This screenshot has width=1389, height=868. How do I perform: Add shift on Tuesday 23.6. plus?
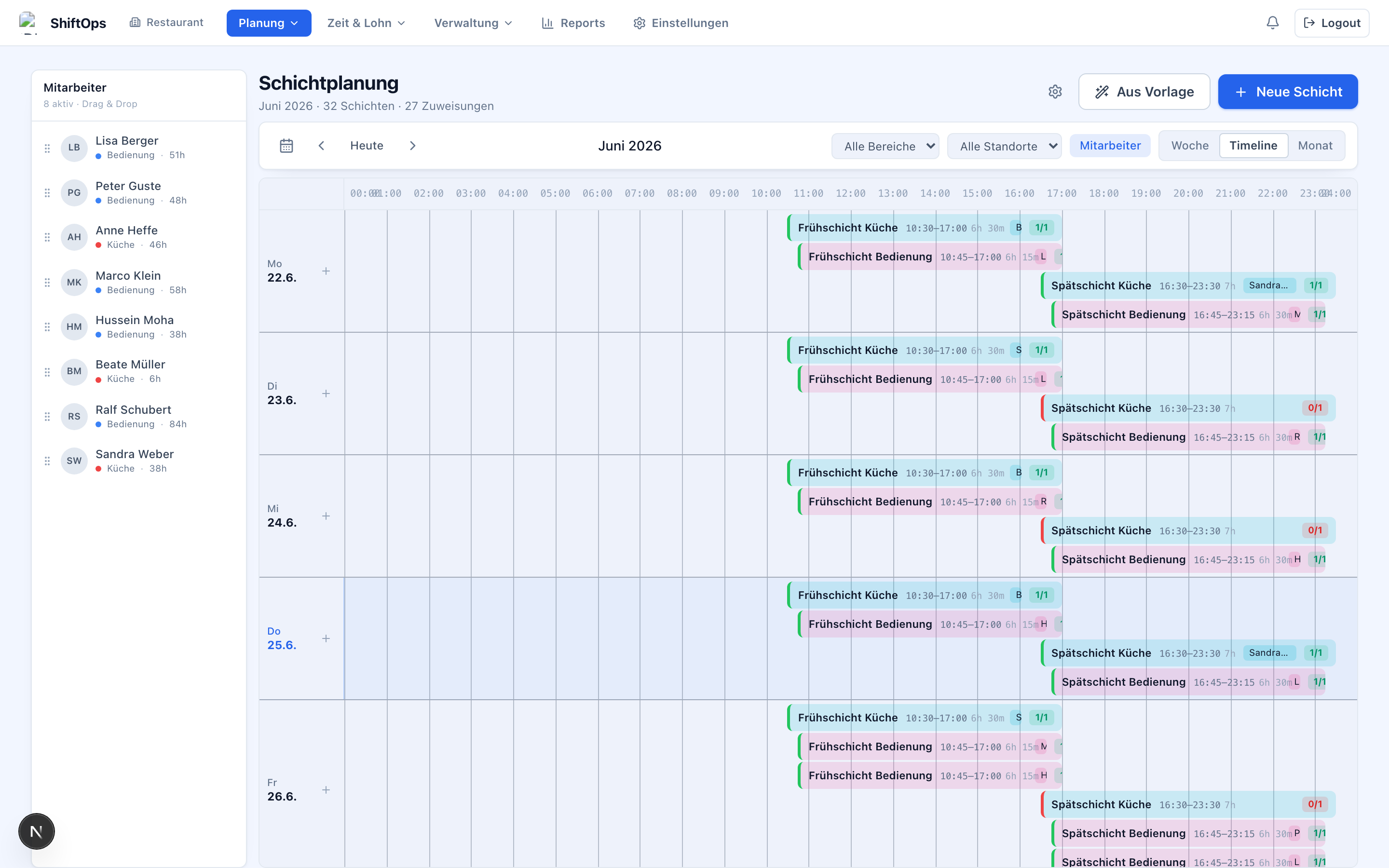[x=326, y=393]
